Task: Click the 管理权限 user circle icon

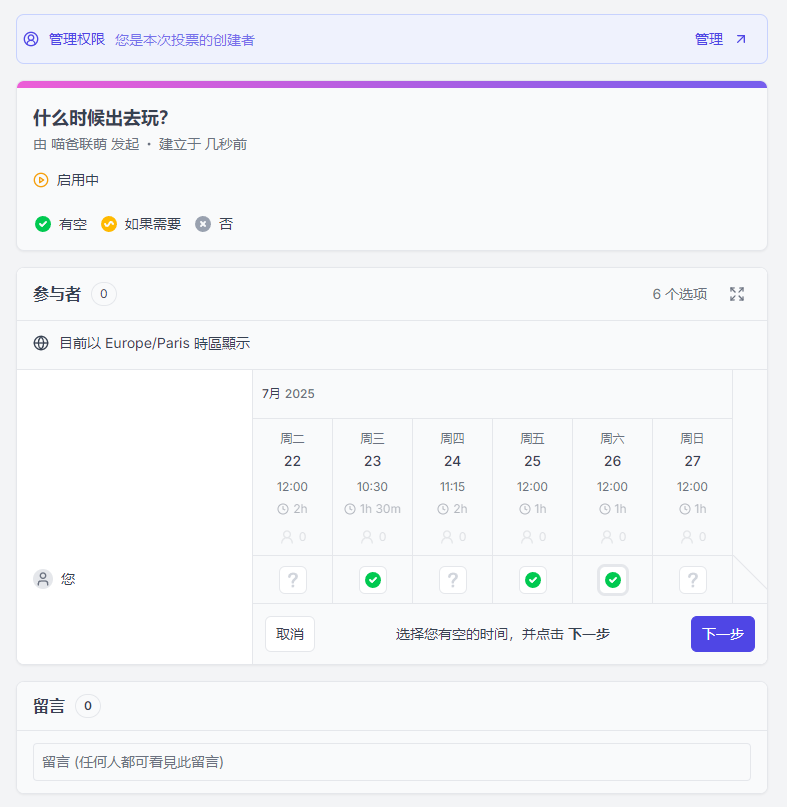Action: [31, 39]
